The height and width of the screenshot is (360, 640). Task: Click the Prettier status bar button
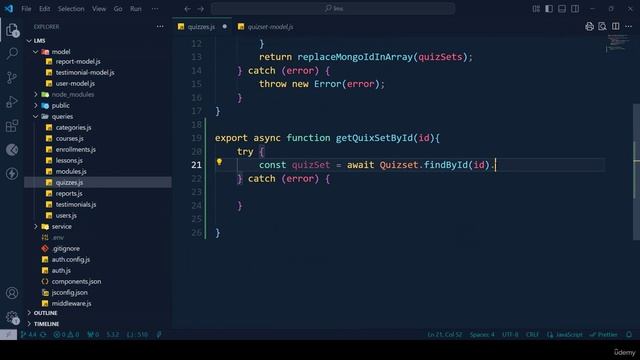tap(604, 335)
